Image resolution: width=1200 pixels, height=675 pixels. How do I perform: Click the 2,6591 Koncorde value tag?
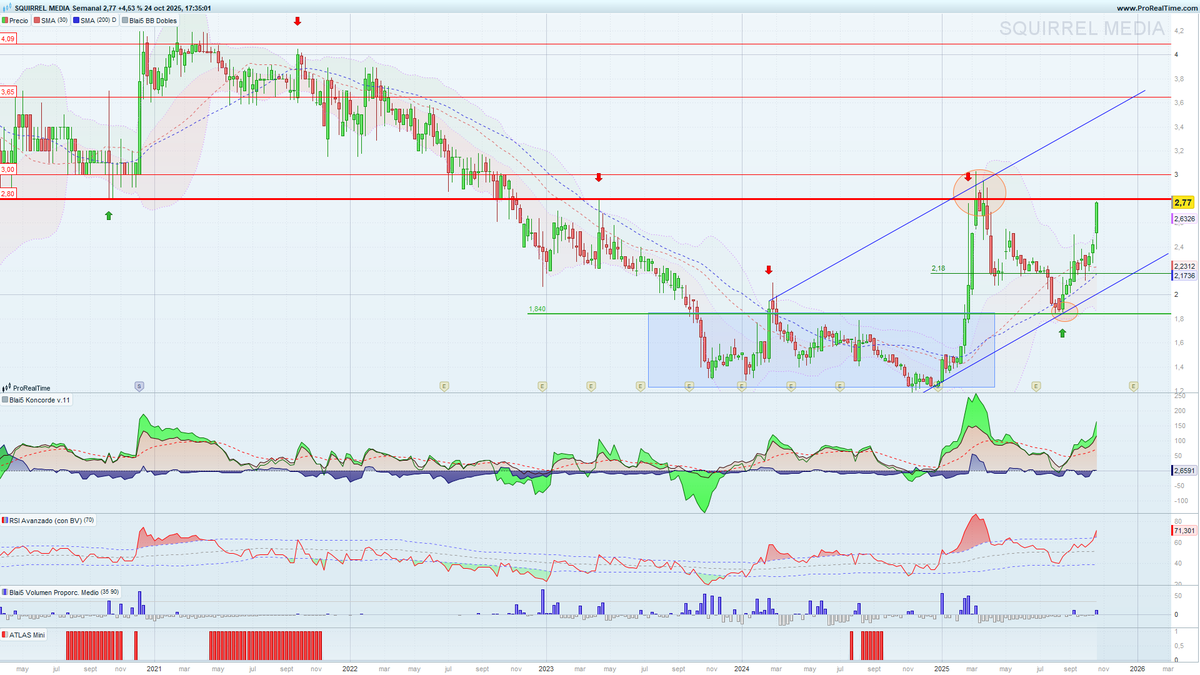(1184, 470)
